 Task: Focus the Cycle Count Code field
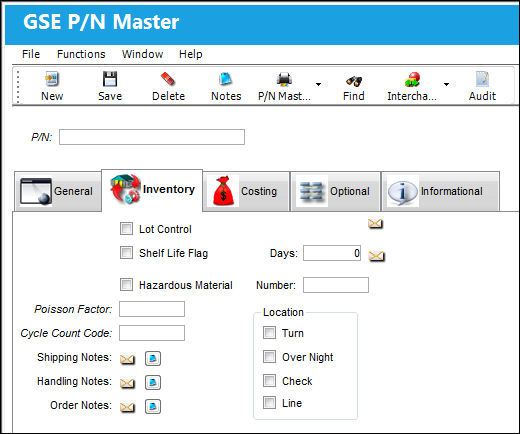152,333
